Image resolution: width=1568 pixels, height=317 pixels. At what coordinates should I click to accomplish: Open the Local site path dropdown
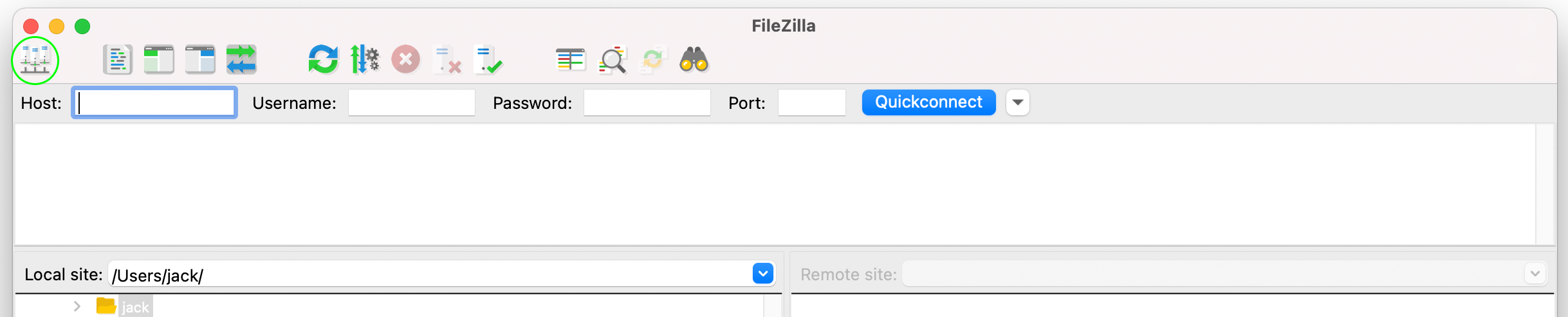763,274
